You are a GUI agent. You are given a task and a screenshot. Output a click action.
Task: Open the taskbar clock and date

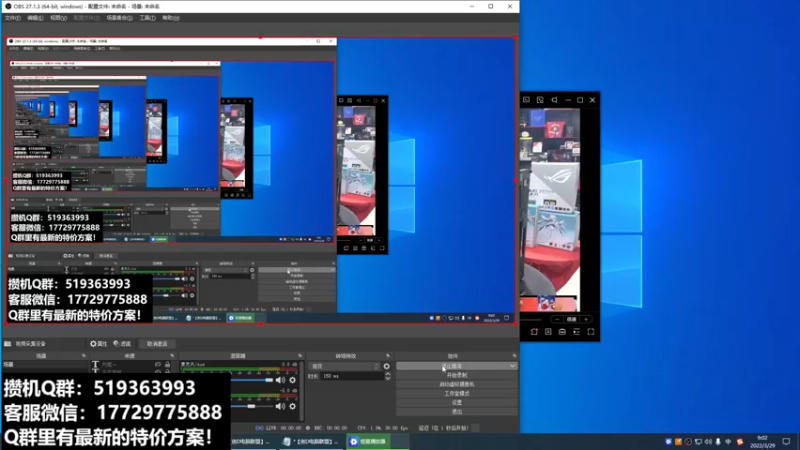[762, 442]
